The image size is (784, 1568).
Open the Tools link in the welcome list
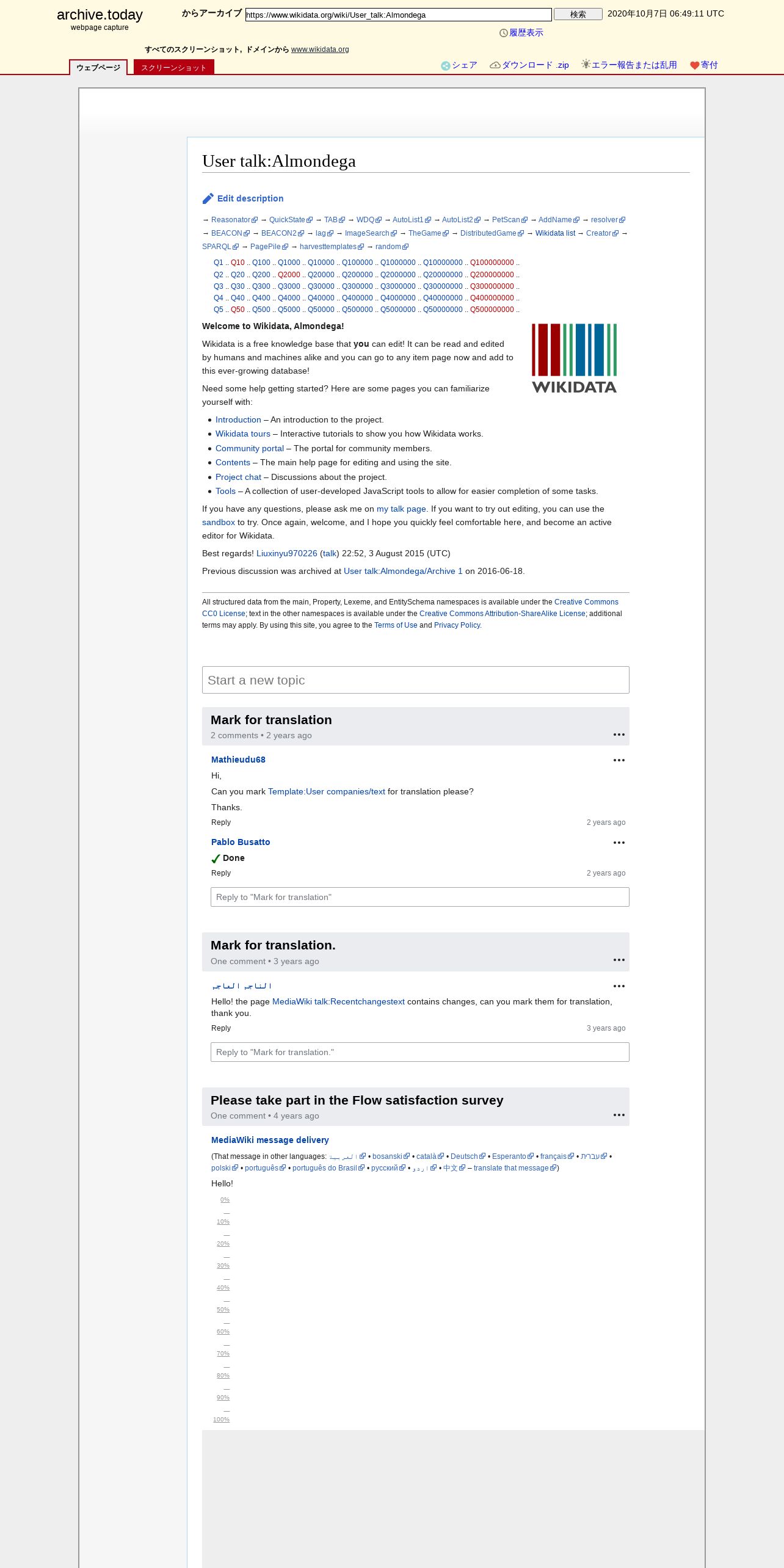pos(225,491)
